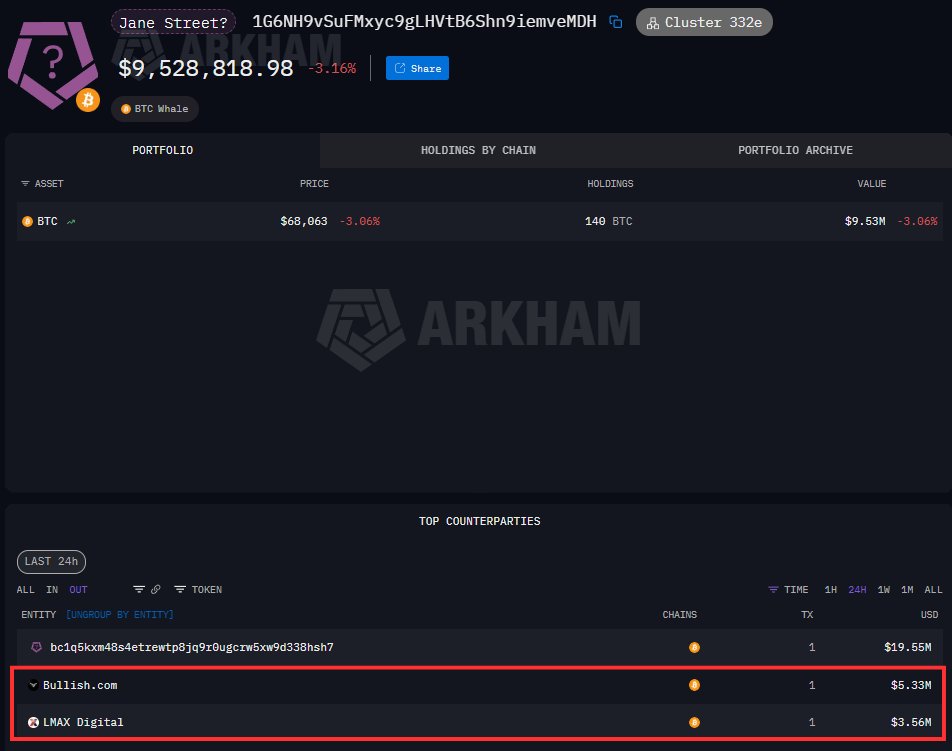Click the asset column sort icon
This screenshot has width=952, height=751.
(25, 183)
